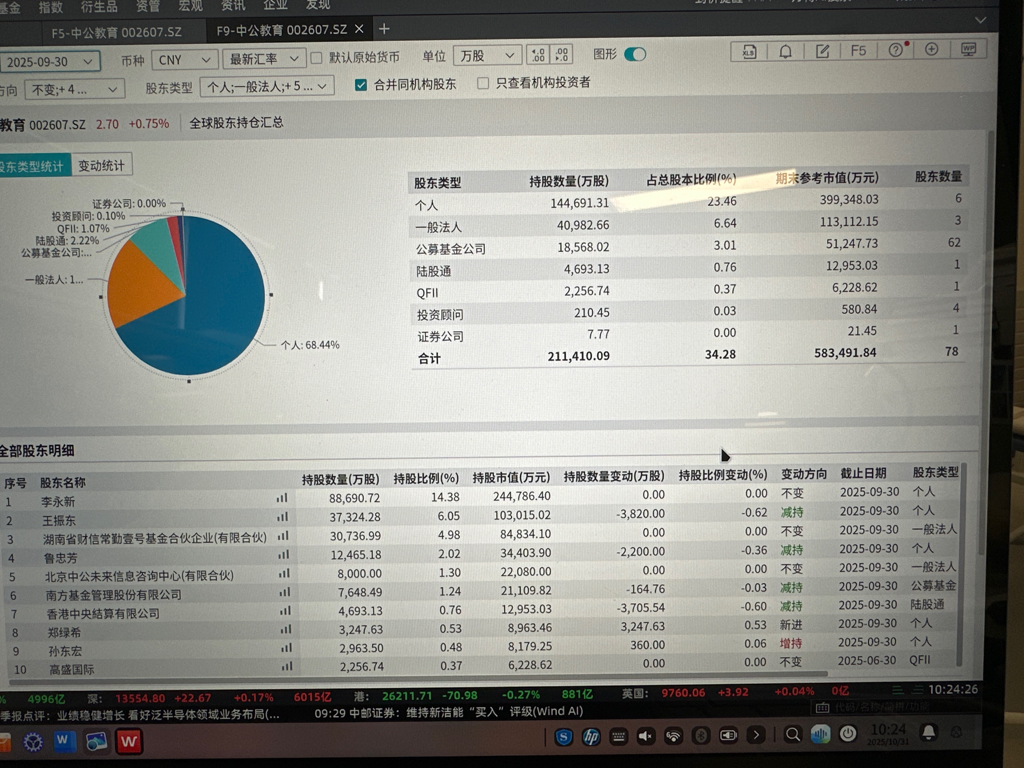Viewport: 1024px width, 768px height.
Task: Sort by 持股数量(万股) detail column header
Action: click(340, 479)
